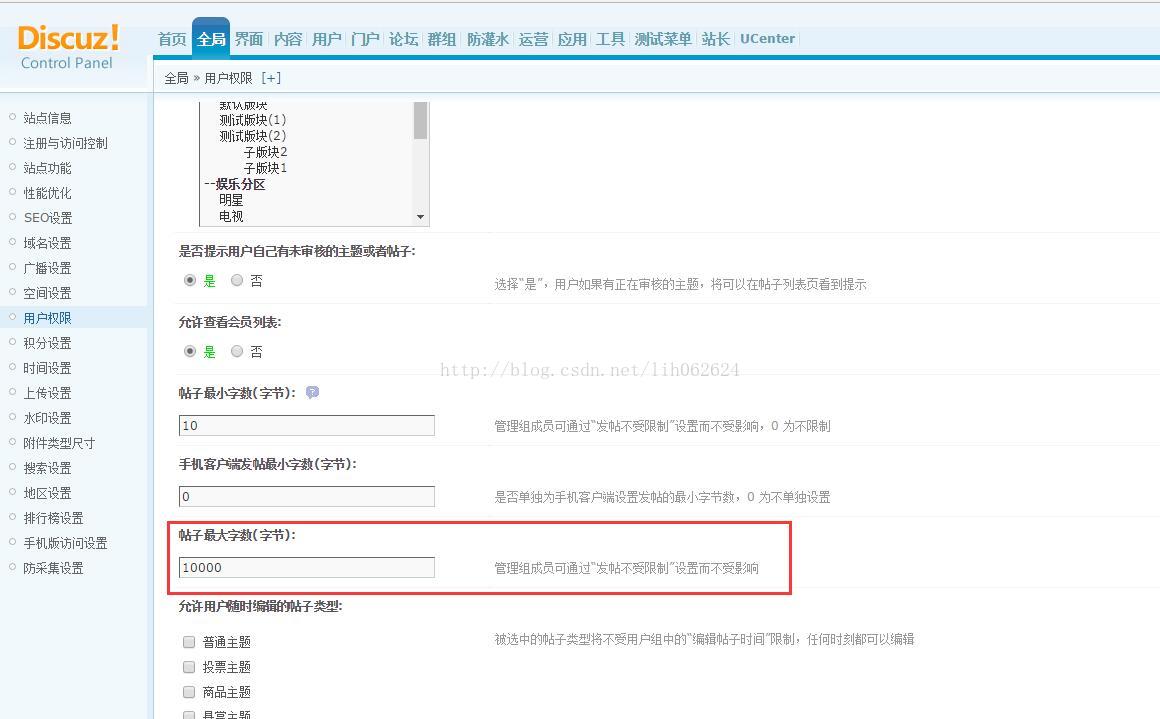This screenshot has height=719, width=1160.
Task: Check the 普通主题 checkbox
Action: (189, 642)
